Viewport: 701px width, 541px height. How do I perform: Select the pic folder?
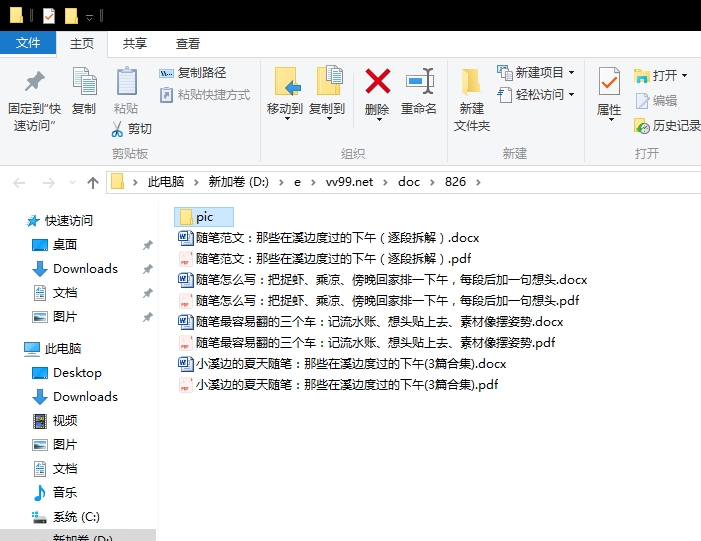[x=204, y=217]
